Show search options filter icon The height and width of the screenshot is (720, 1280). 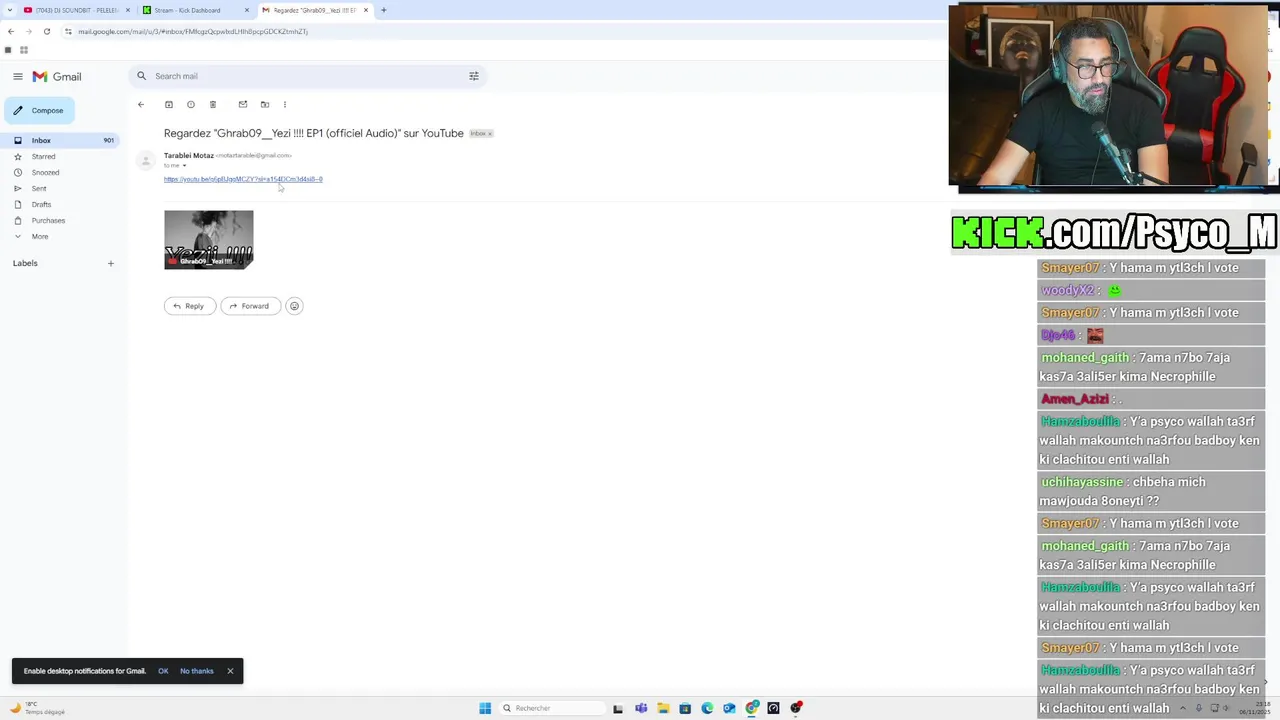(474, 76)
